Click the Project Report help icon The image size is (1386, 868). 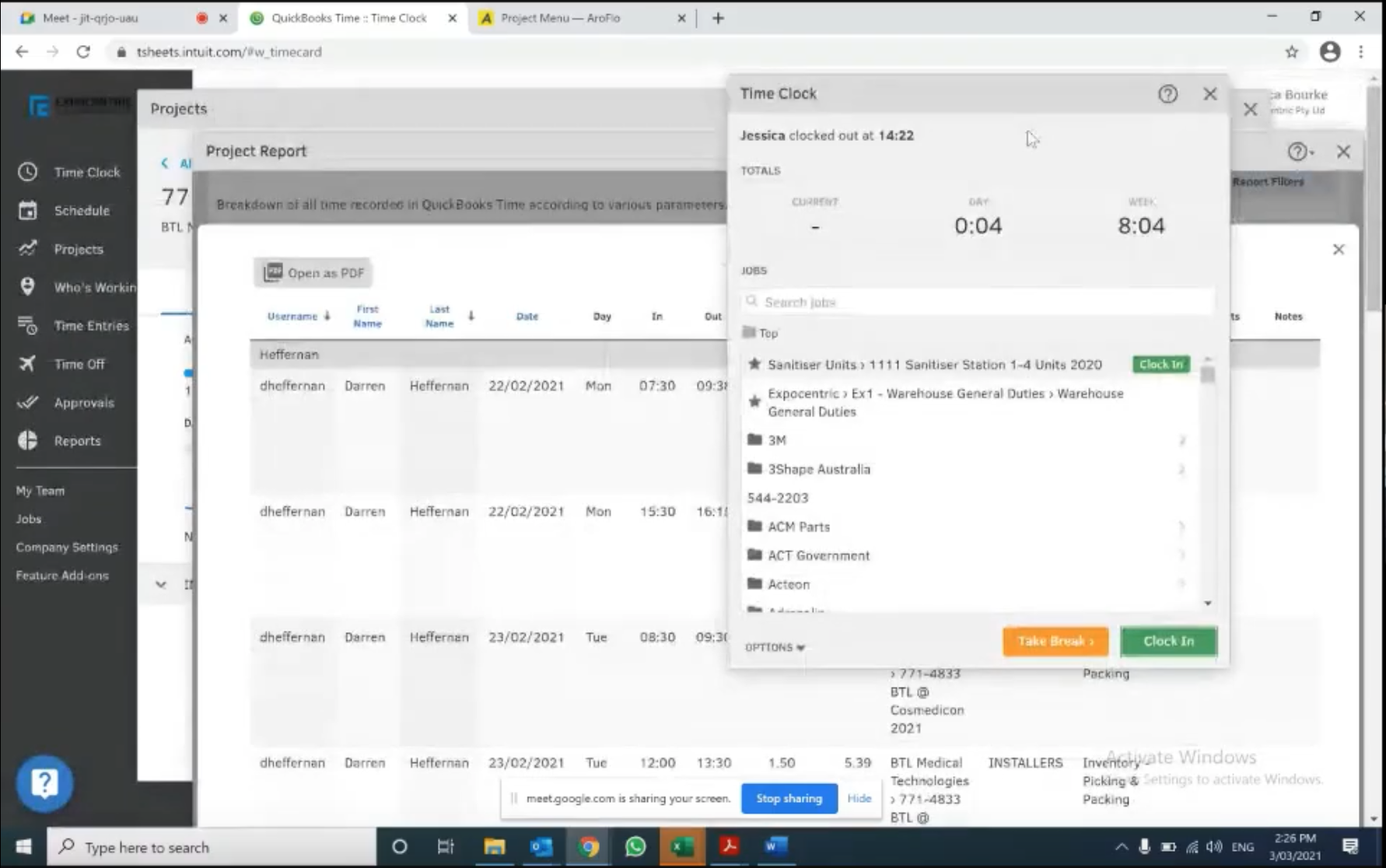pyautogui.click(x=1298, y=152)
